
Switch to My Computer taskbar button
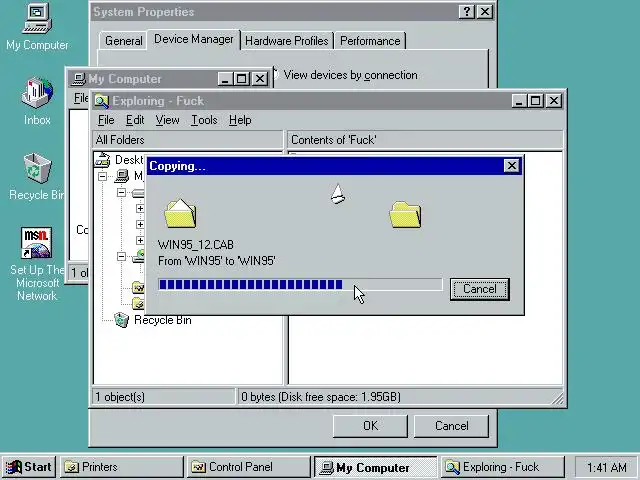coord(376,467)
